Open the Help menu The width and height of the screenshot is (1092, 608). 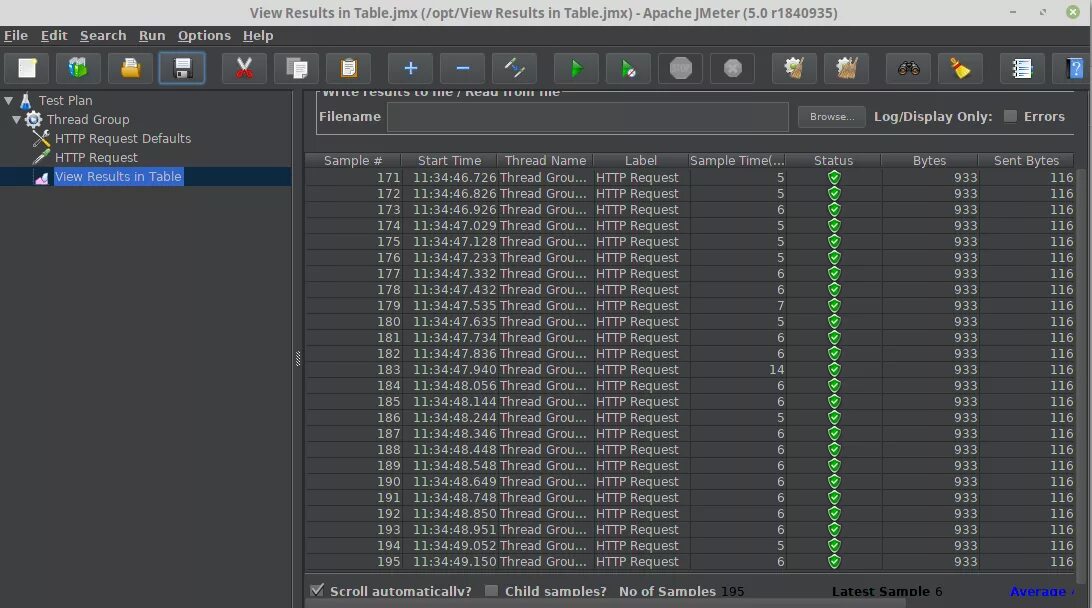pos(258,36)
